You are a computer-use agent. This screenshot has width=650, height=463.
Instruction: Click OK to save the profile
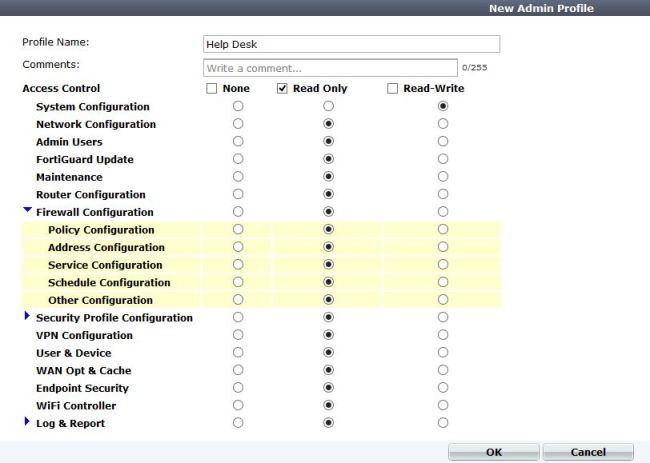click(493, 452)
